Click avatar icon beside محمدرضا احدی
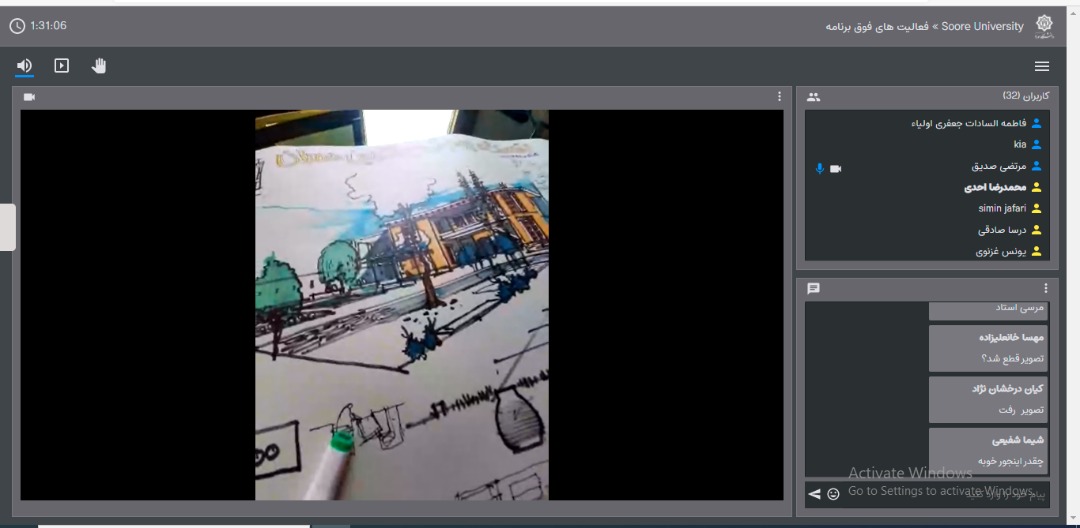The height and width of the screenshot is (528, 1080). pyautogui.click(x=1036, y=187)
